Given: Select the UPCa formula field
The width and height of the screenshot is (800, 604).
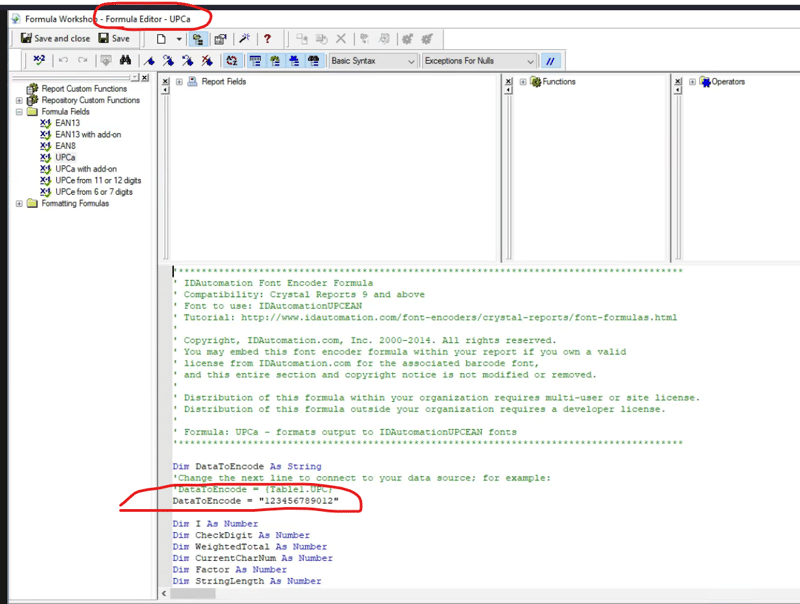Looking at the screenshot, I should point(66,158).
